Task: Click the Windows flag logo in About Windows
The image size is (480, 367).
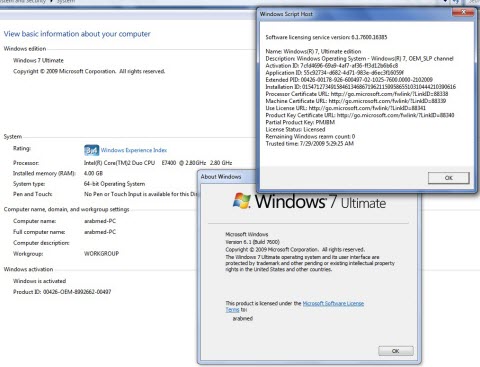Action: pos(242,201)
